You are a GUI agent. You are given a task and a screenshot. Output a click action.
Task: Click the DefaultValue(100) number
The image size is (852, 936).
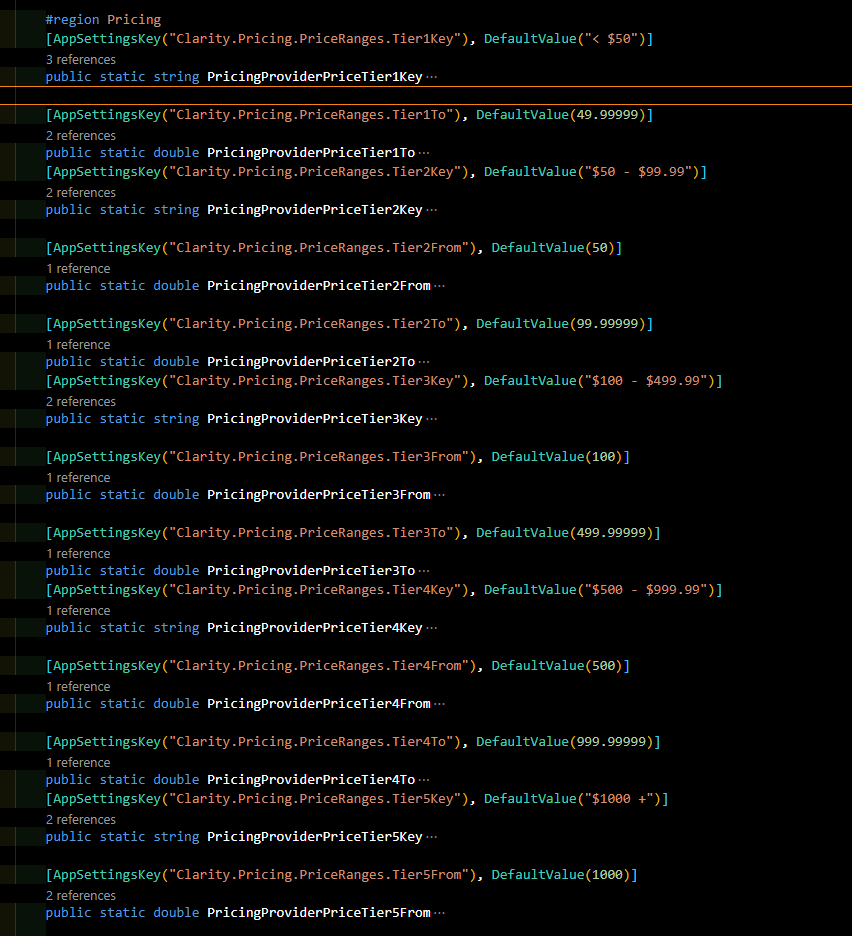tap(604, 457)
